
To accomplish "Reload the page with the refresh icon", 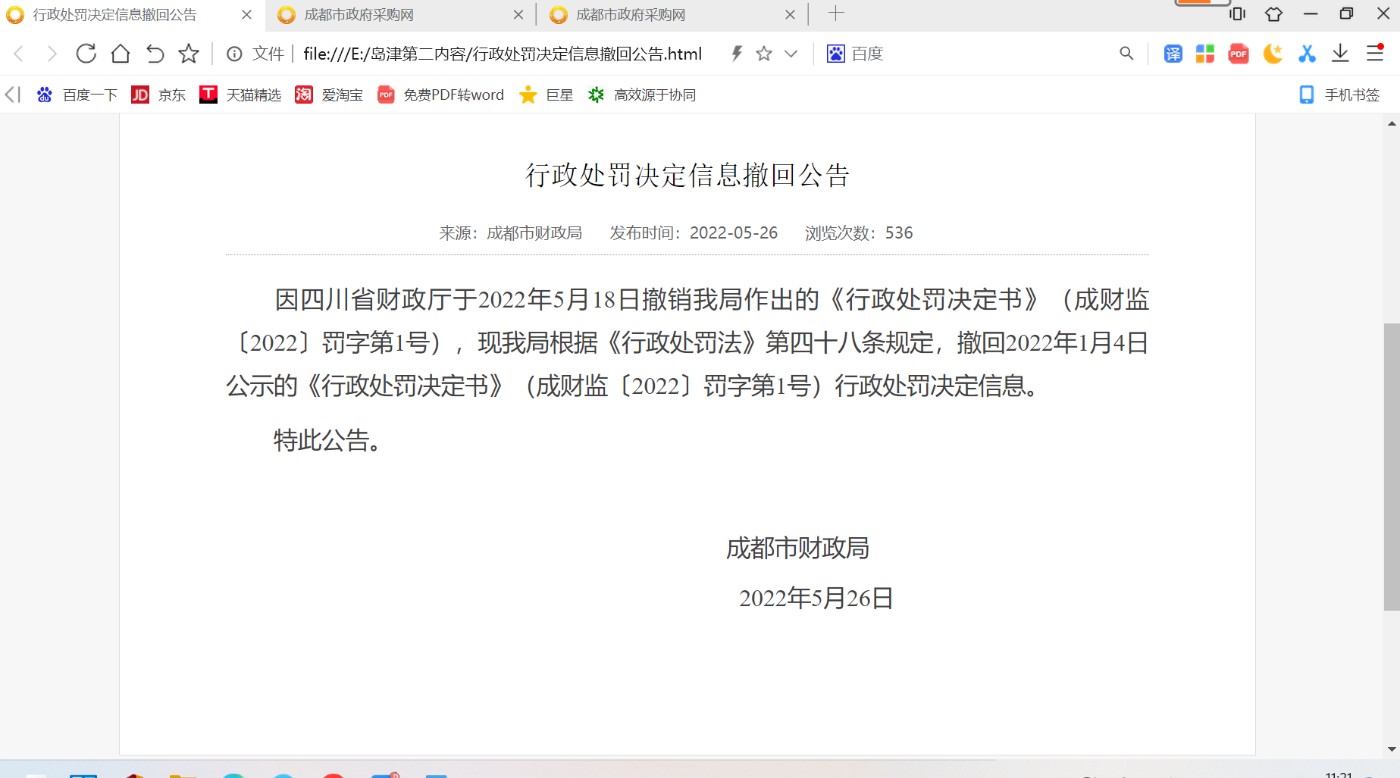I will 86,54.
